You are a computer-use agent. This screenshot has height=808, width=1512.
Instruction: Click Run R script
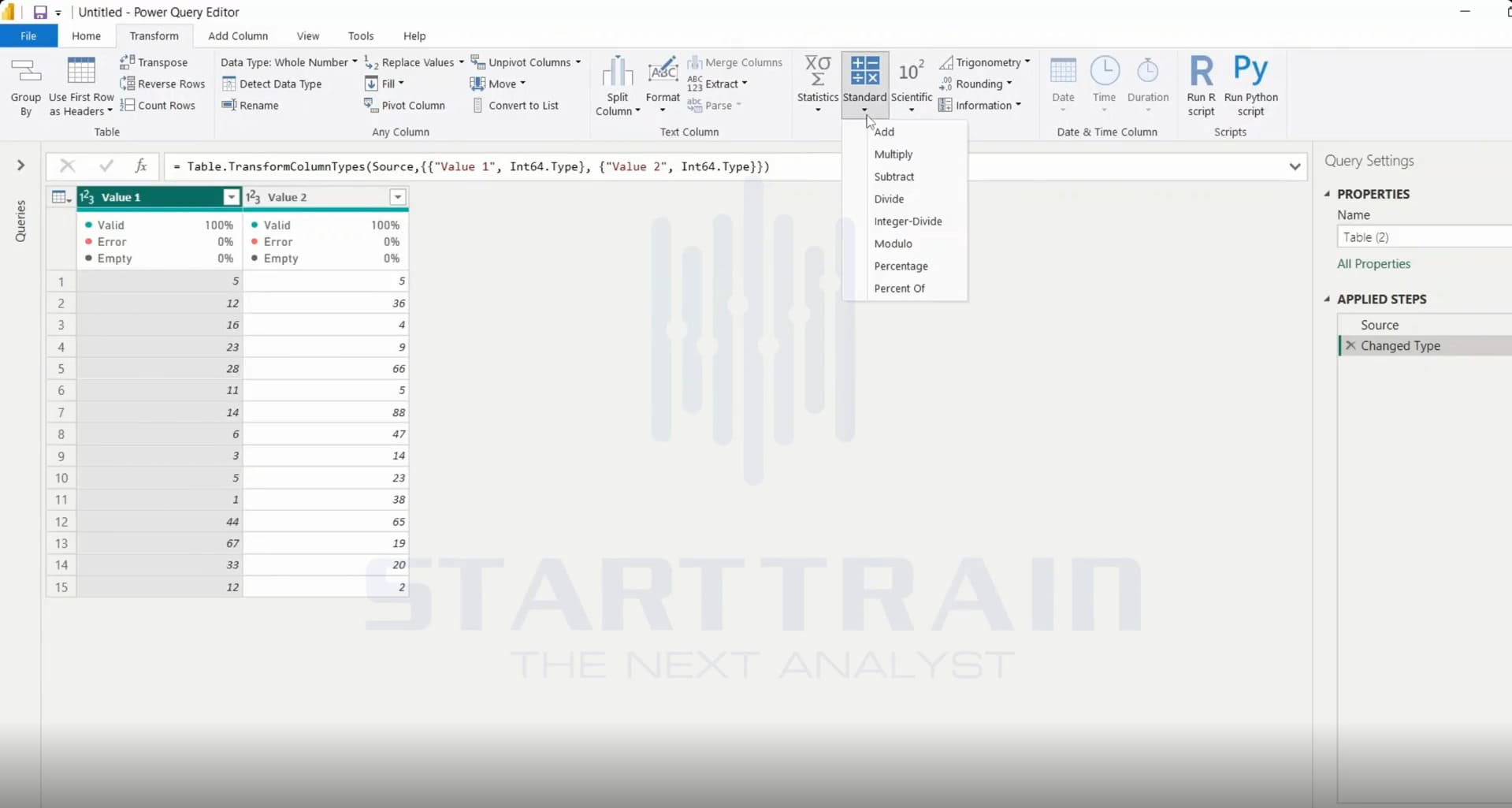pos(1201,87)
